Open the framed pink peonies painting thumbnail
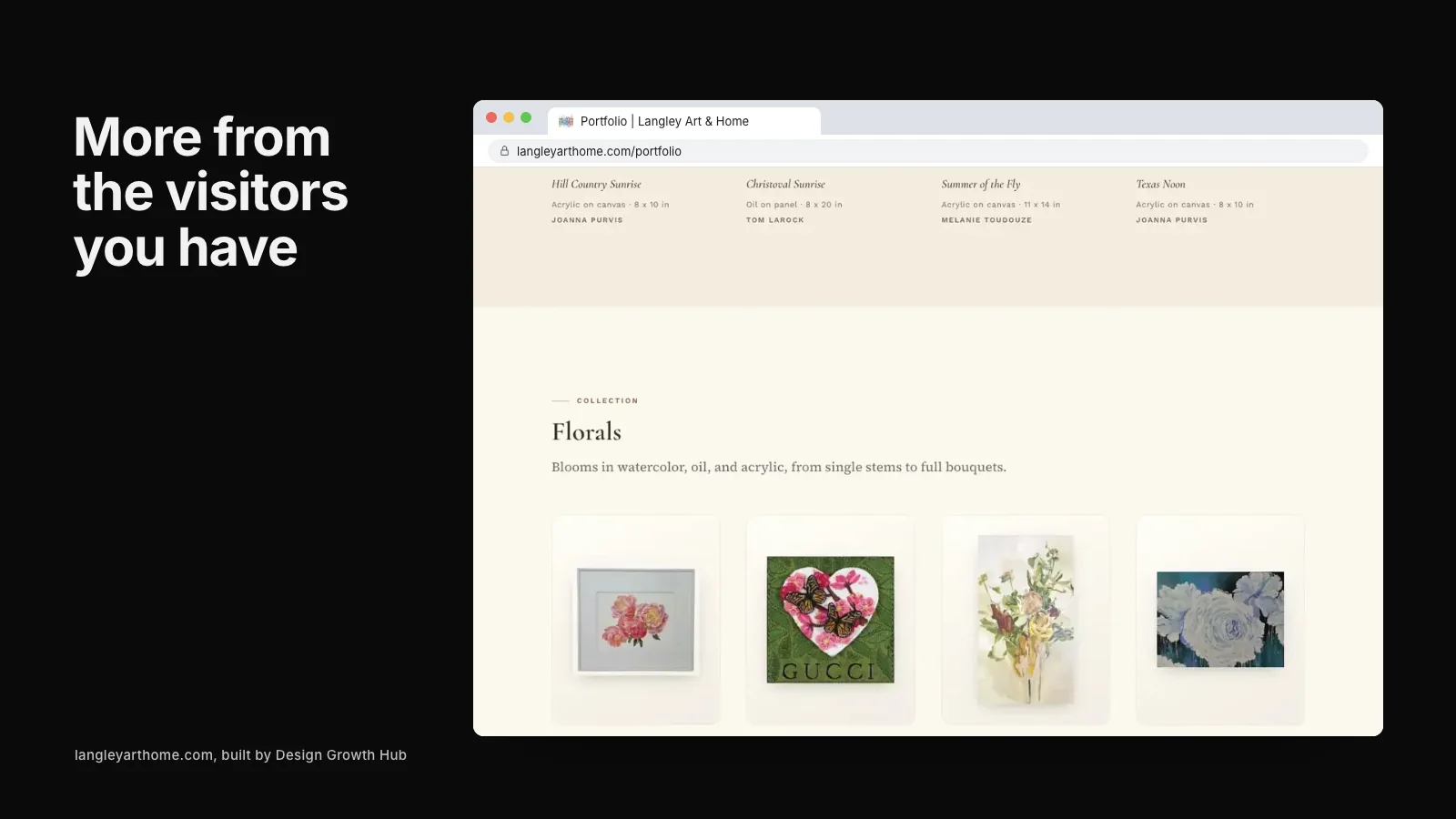Viewport: 1456px width, 819px height. (636, 620)
